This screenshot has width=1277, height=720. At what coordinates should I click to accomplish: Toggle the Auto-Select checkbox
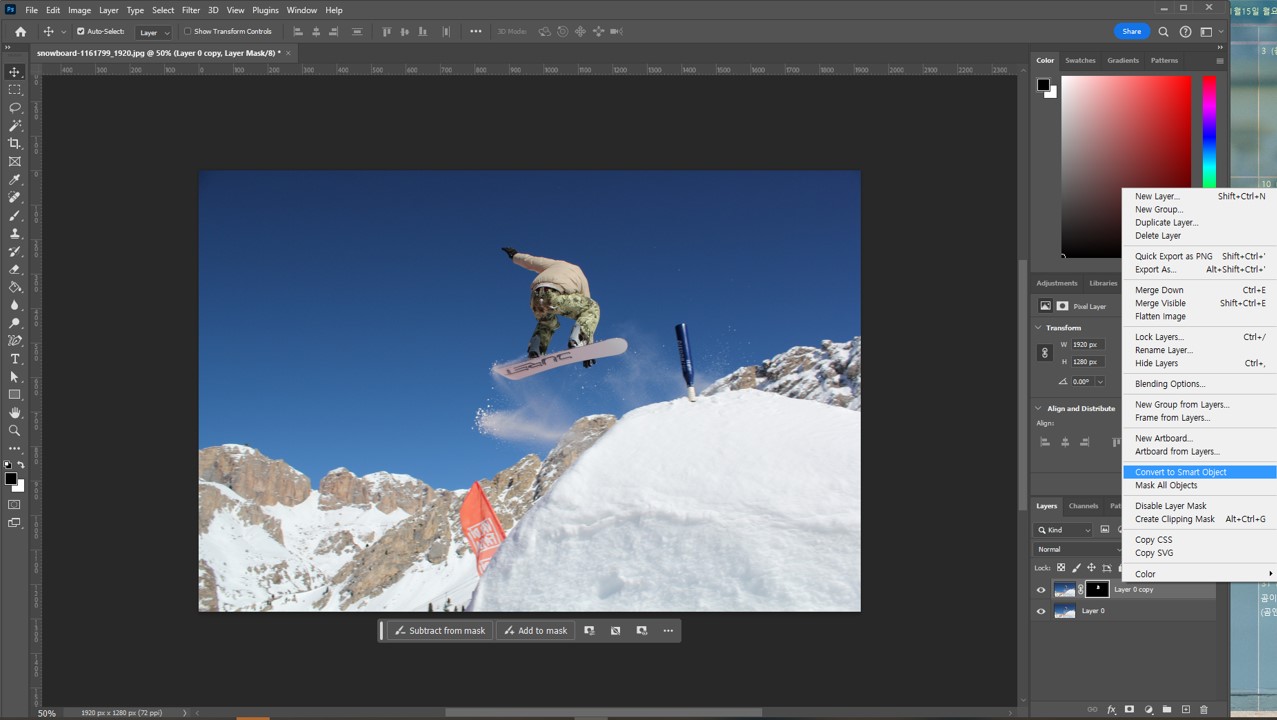coord(81,32)
